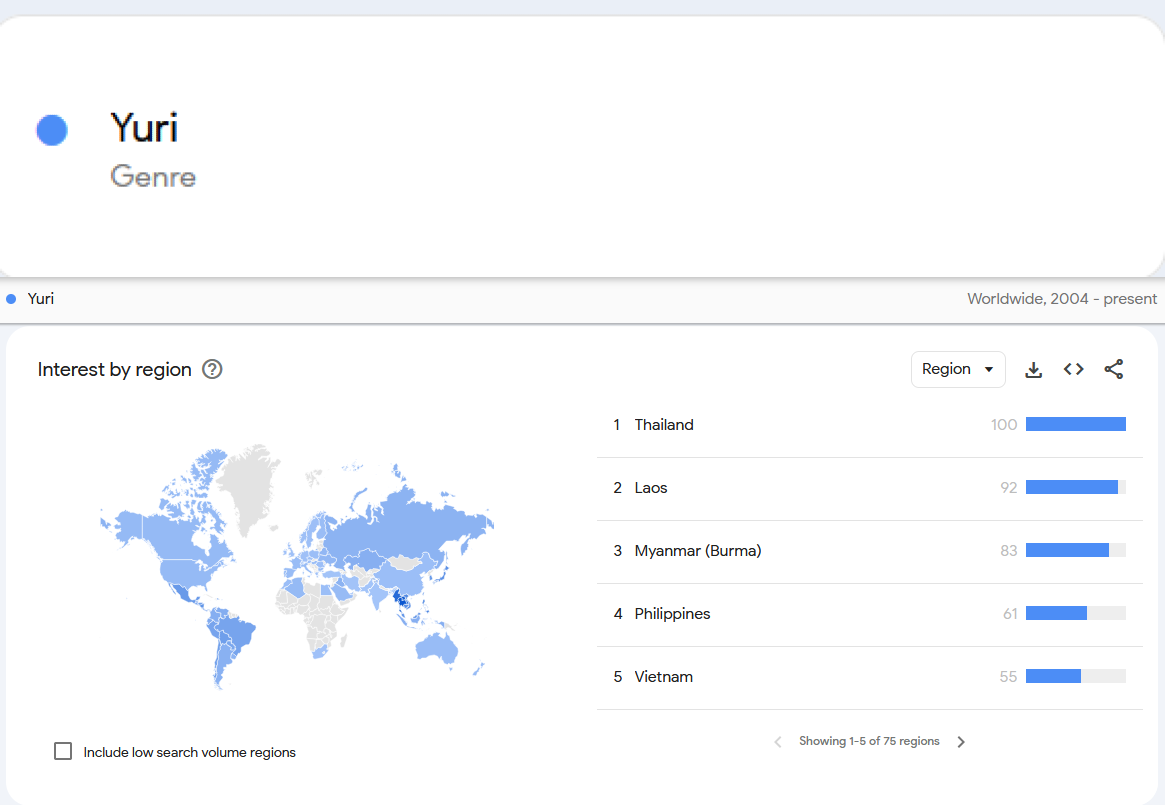Viewport: 1165px width, 805px height.
Task: Go to previous page of regions
Action: 778,742
